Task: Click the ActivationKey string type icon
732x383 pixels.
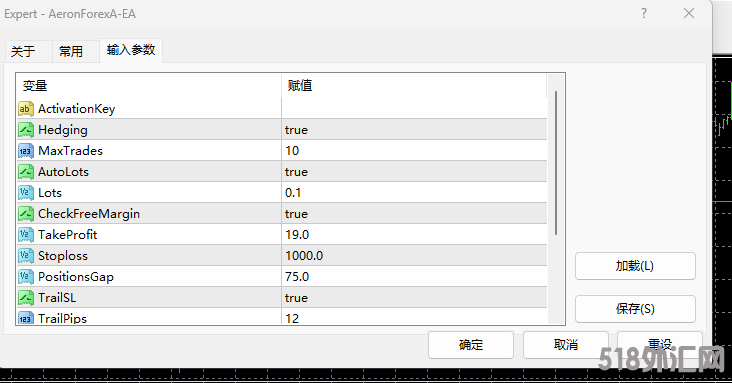Action: click(26, 109)
